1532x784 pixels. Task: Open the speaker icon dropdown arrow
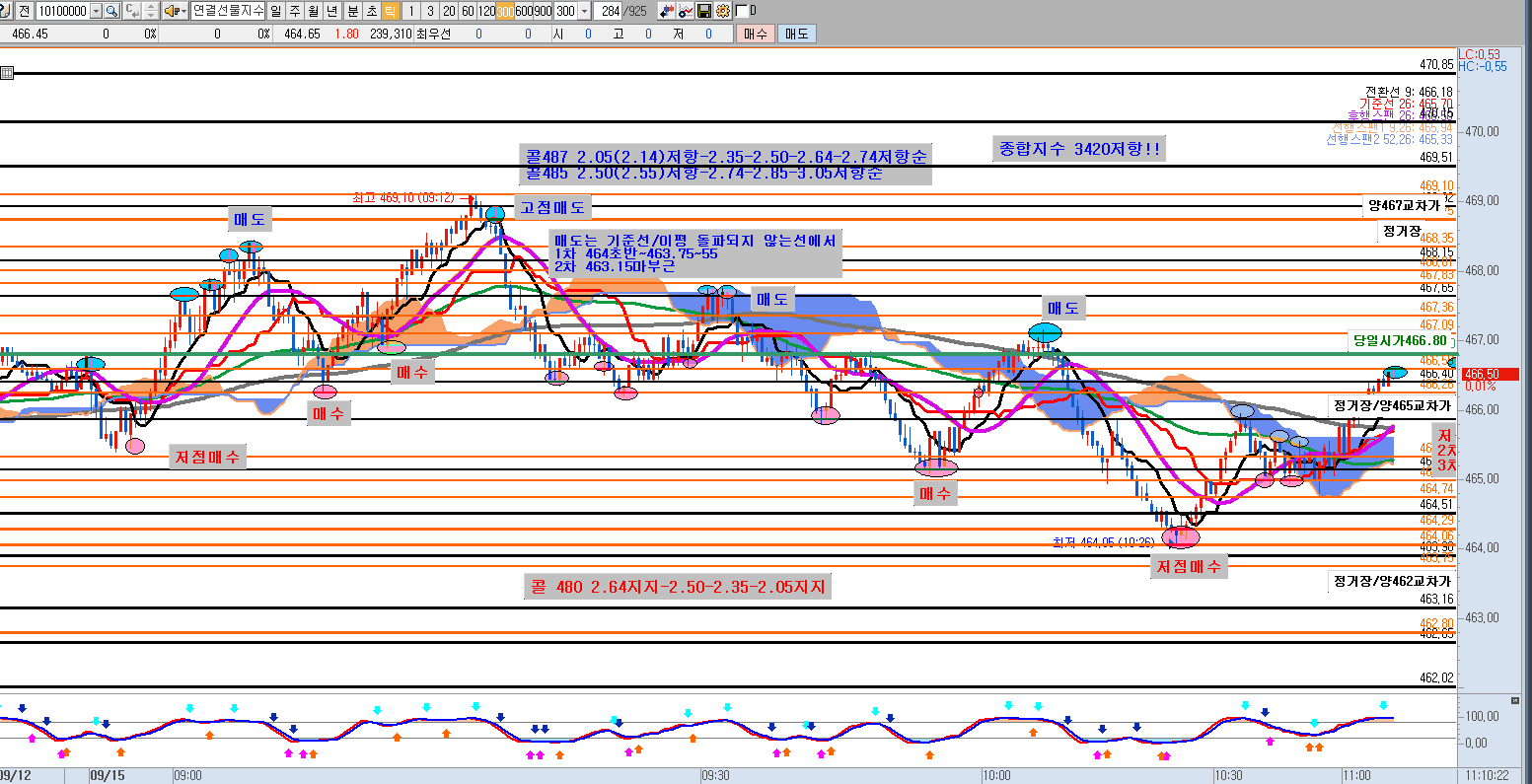[x=184, y=11]
